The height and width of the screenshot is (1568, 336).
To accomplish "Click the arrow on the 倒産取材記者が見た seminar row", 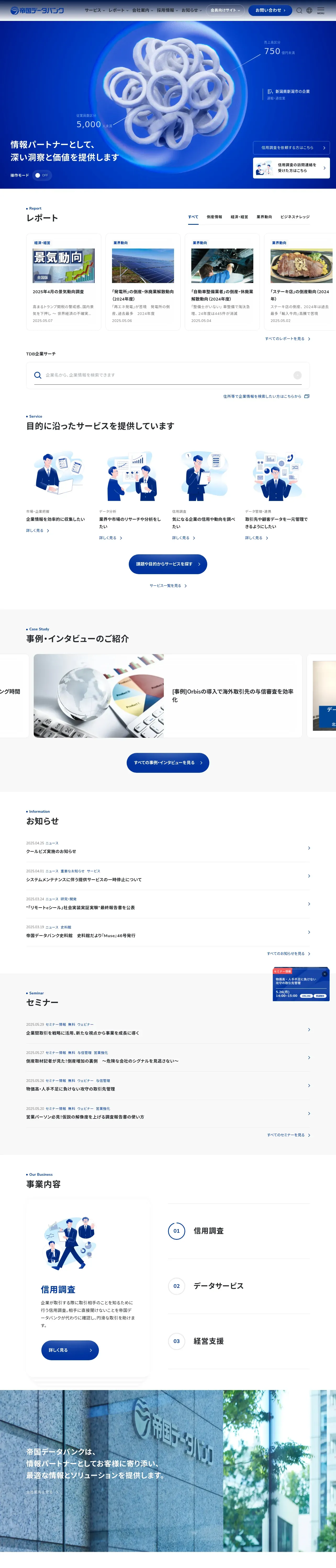I will (309, 1057).
